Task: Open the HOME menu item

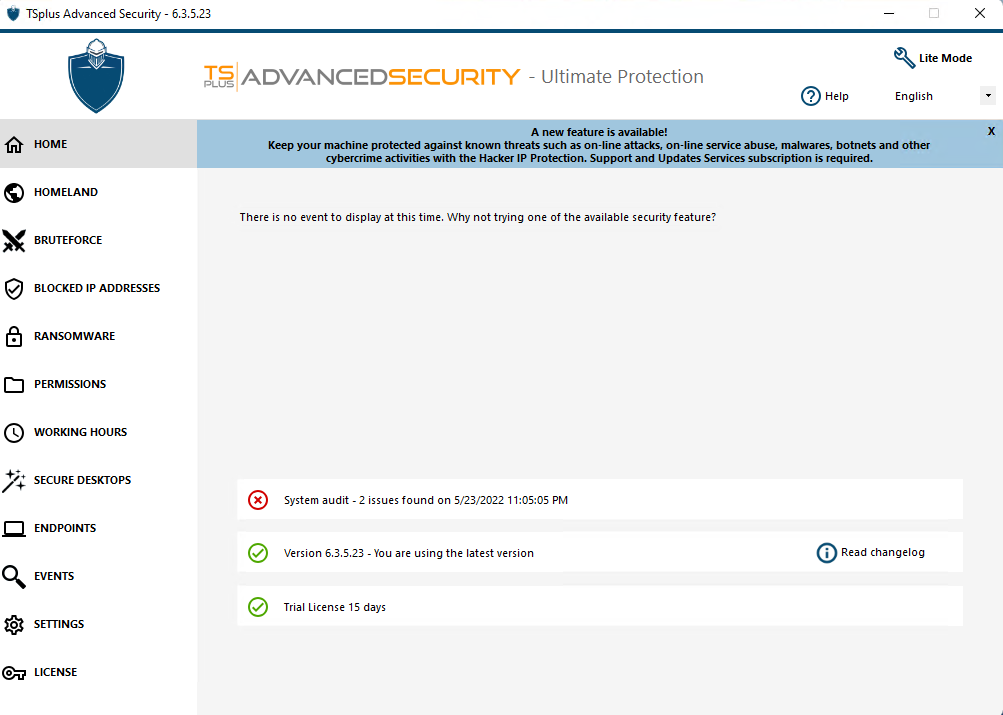Action: [99, 144]
